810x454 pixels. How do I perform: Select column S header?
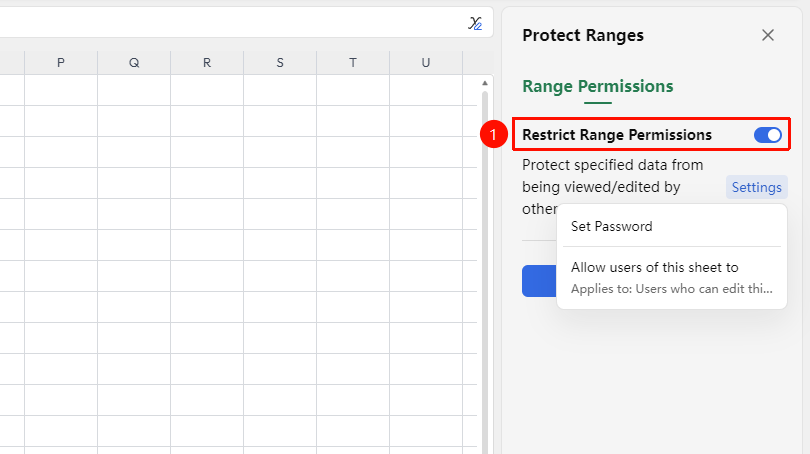tap(280, 63)
